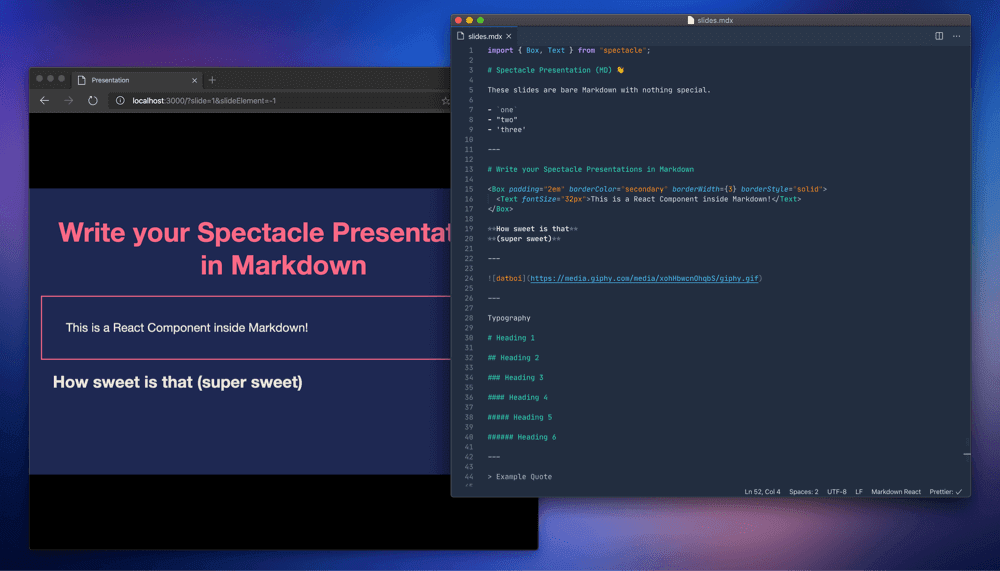Image resolution: width=1000 pixels, height=571 pixels.
Task: Change file encoding UTF-8
Action: pyautogui.click(x=837, y=492)
